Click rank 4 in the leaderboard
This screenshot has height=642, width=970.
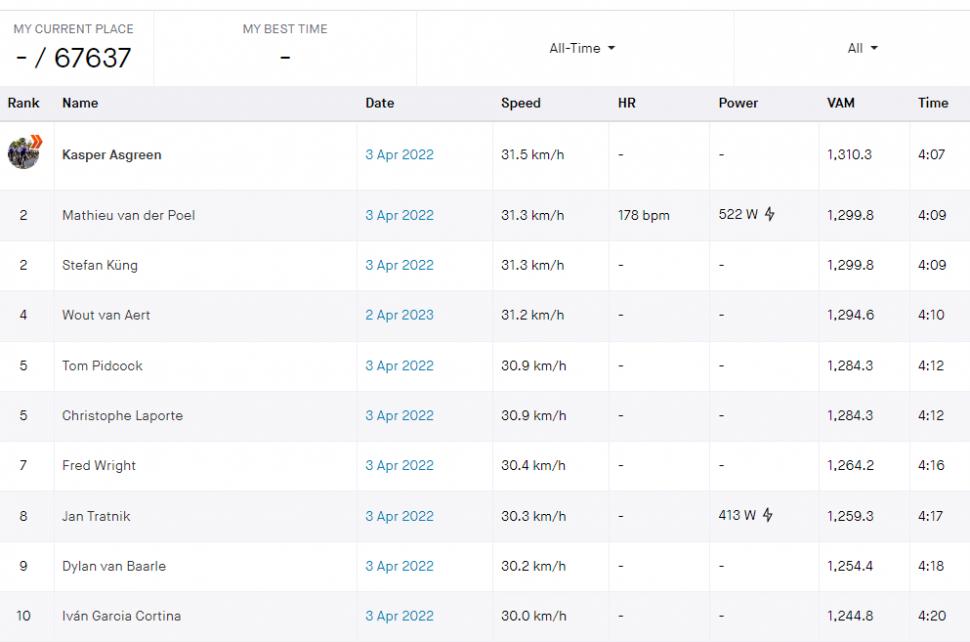tap(24, 315)
